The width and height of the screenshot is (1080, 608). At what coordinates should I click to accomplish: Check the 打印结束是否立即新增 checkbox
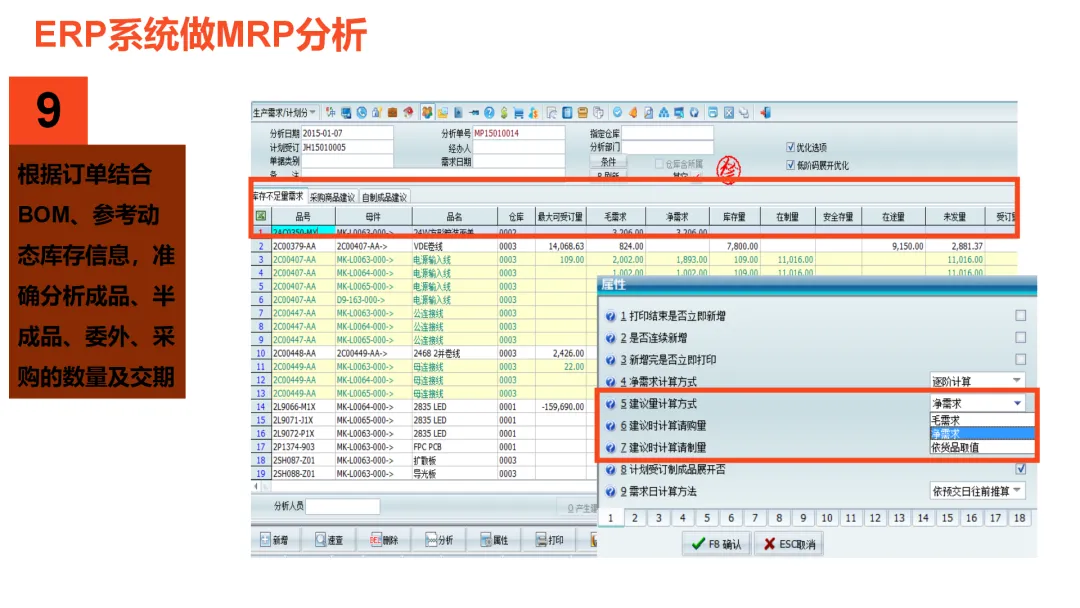tap(1020, 315)
